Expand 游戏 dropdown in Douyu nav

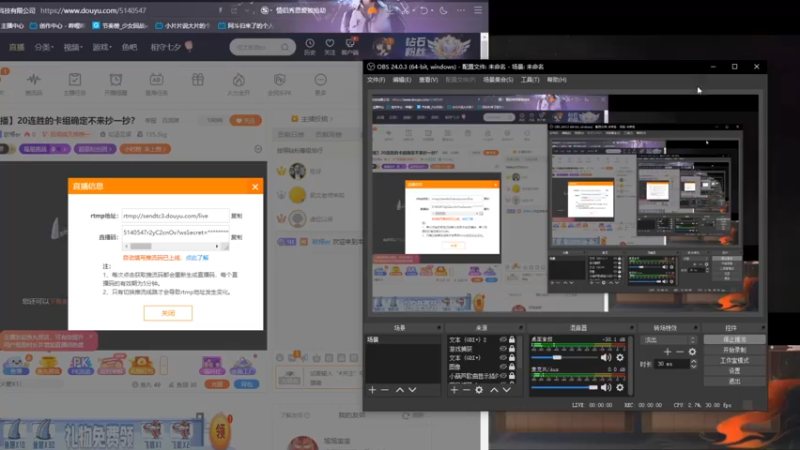coord(102,47)
